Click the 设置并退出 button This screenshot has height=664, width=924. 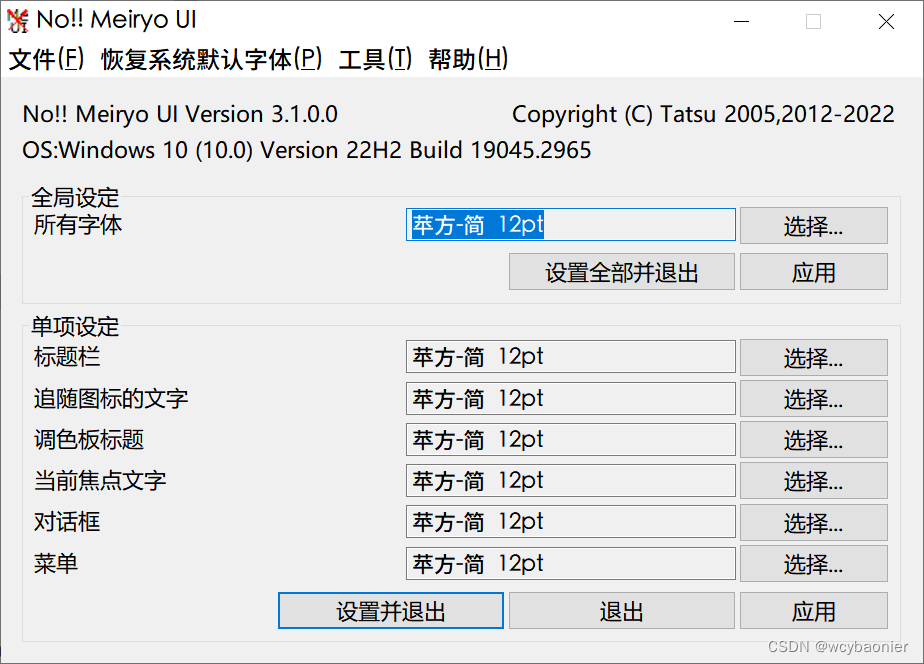tap(391, 610)
